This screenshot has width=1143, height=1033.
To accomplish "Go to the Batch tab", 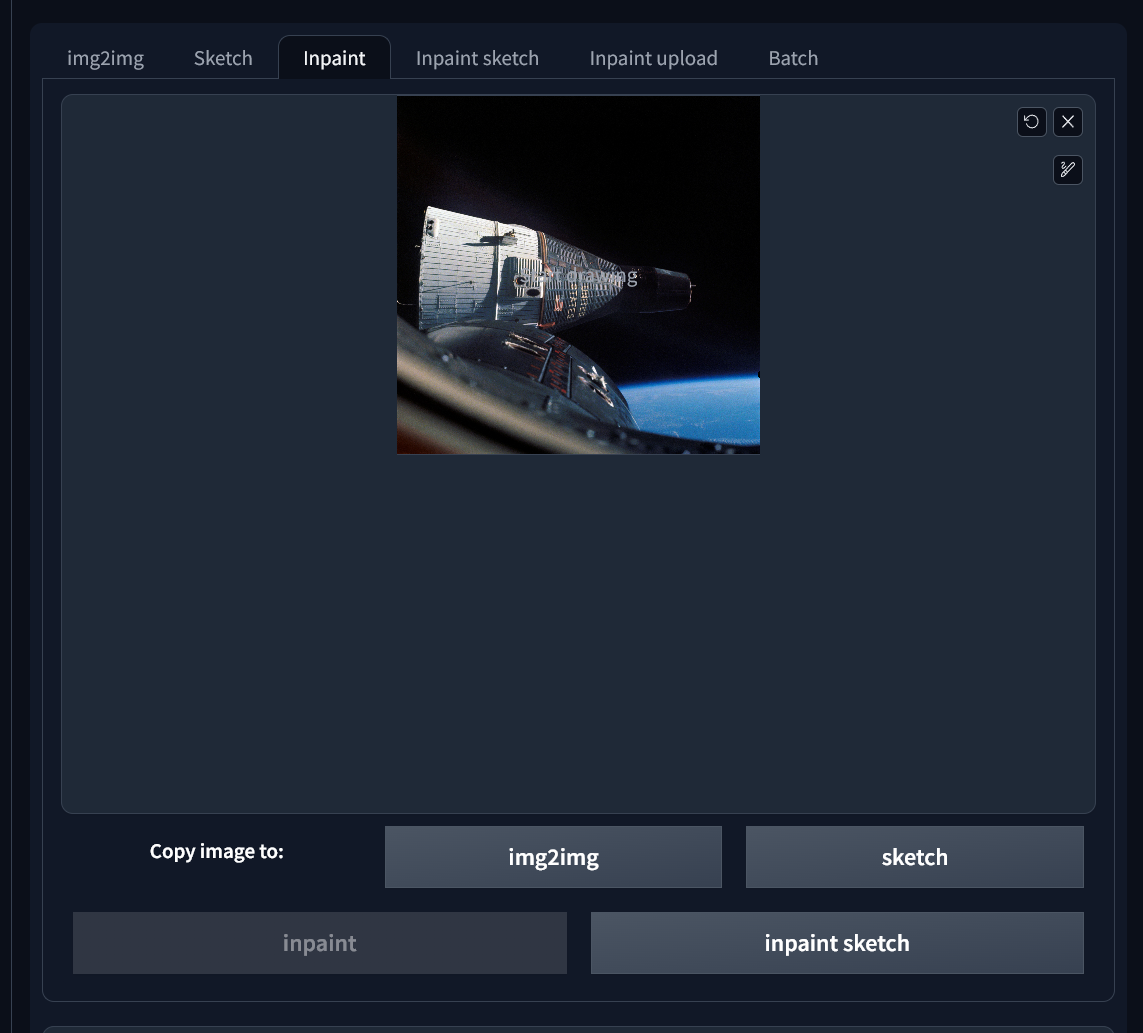I will (x=793, y=58).
